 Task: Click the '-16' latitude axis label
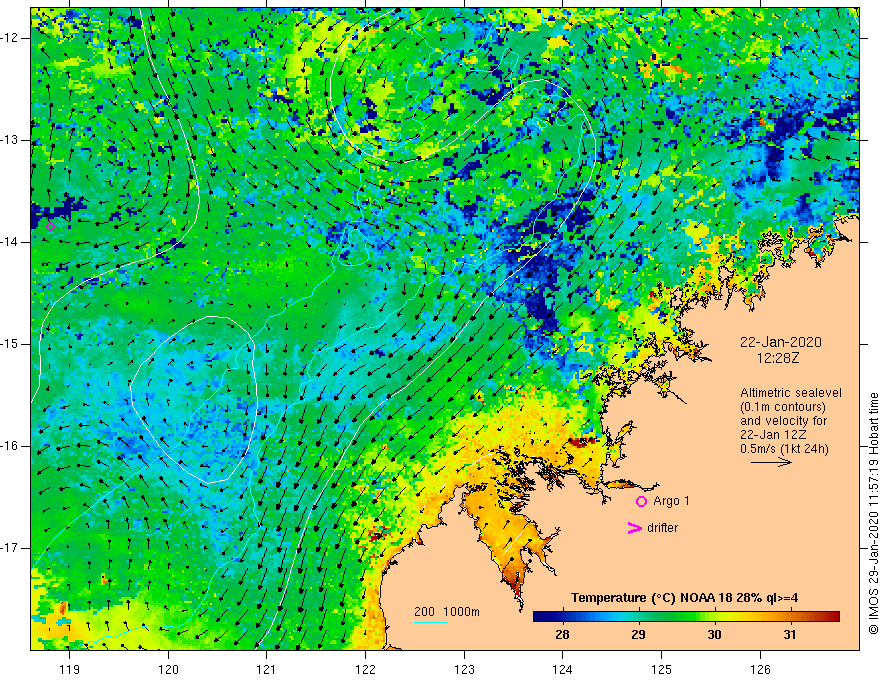[11, 446]
